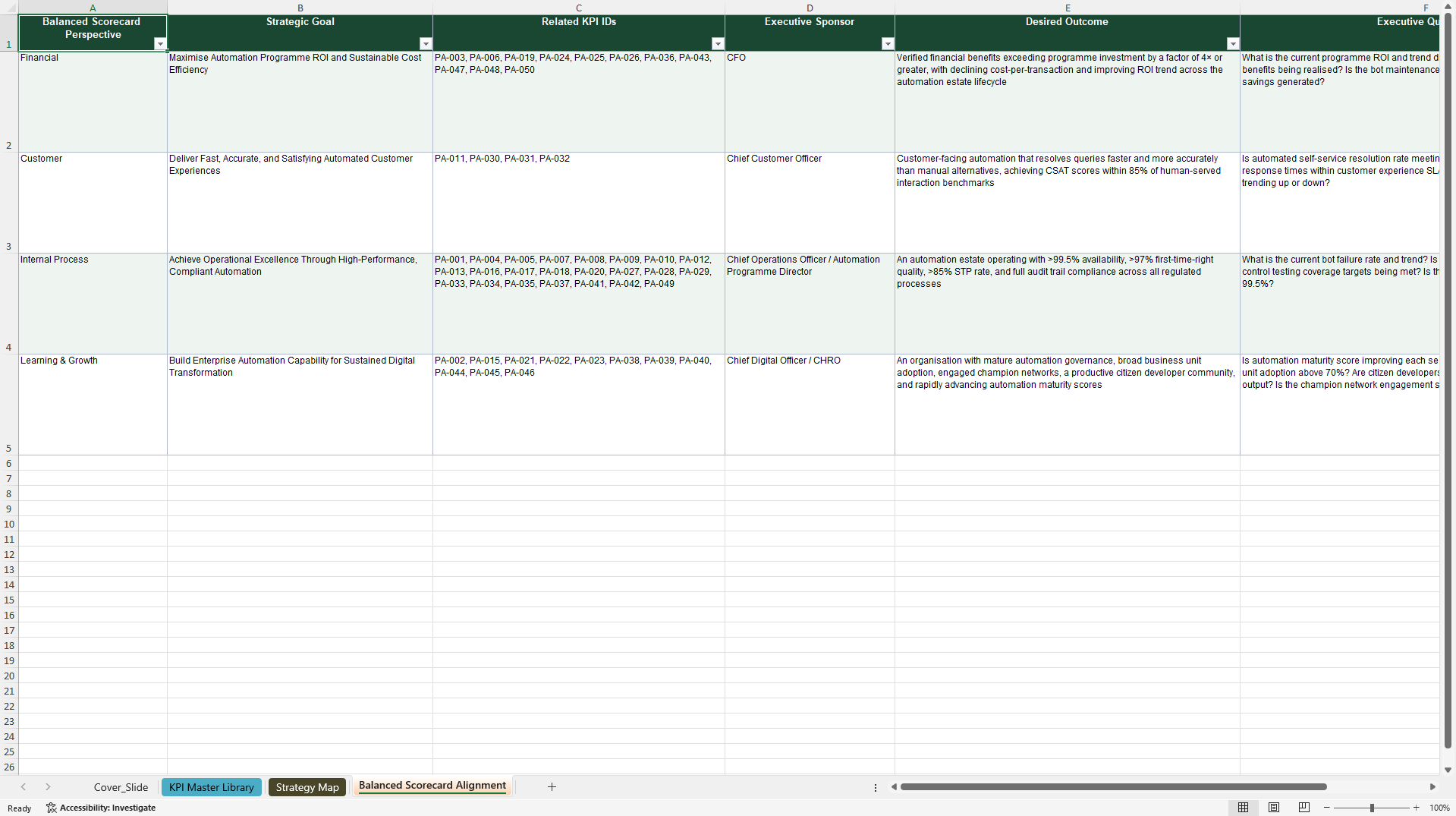Click the horizontal scrollbar thumb
Image resolution: width=1456 pixels, height=816 pixels.
(1114, 786)
